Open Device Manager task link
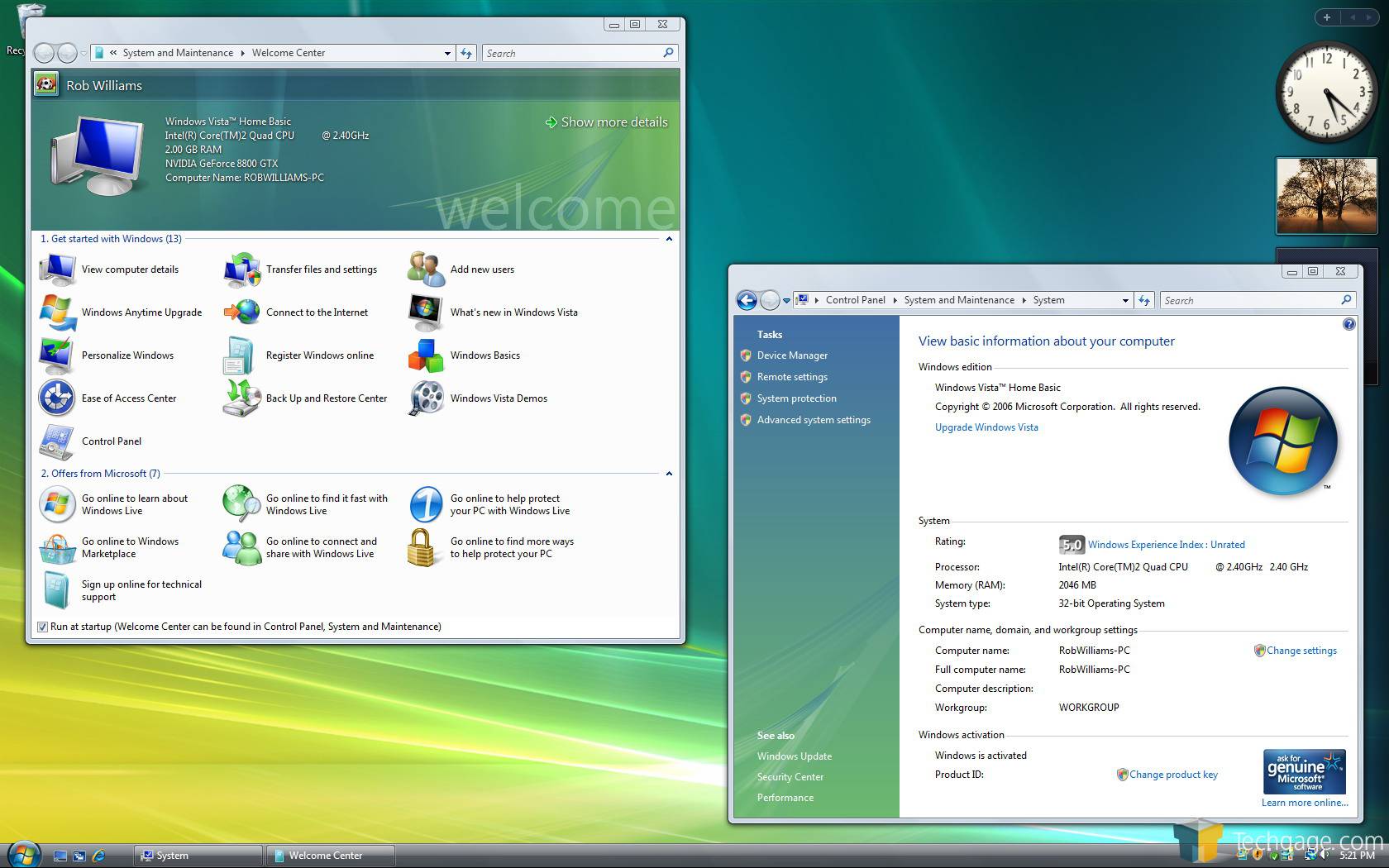The height and width of the screenshot is (868, 1389). coord(792,355)
